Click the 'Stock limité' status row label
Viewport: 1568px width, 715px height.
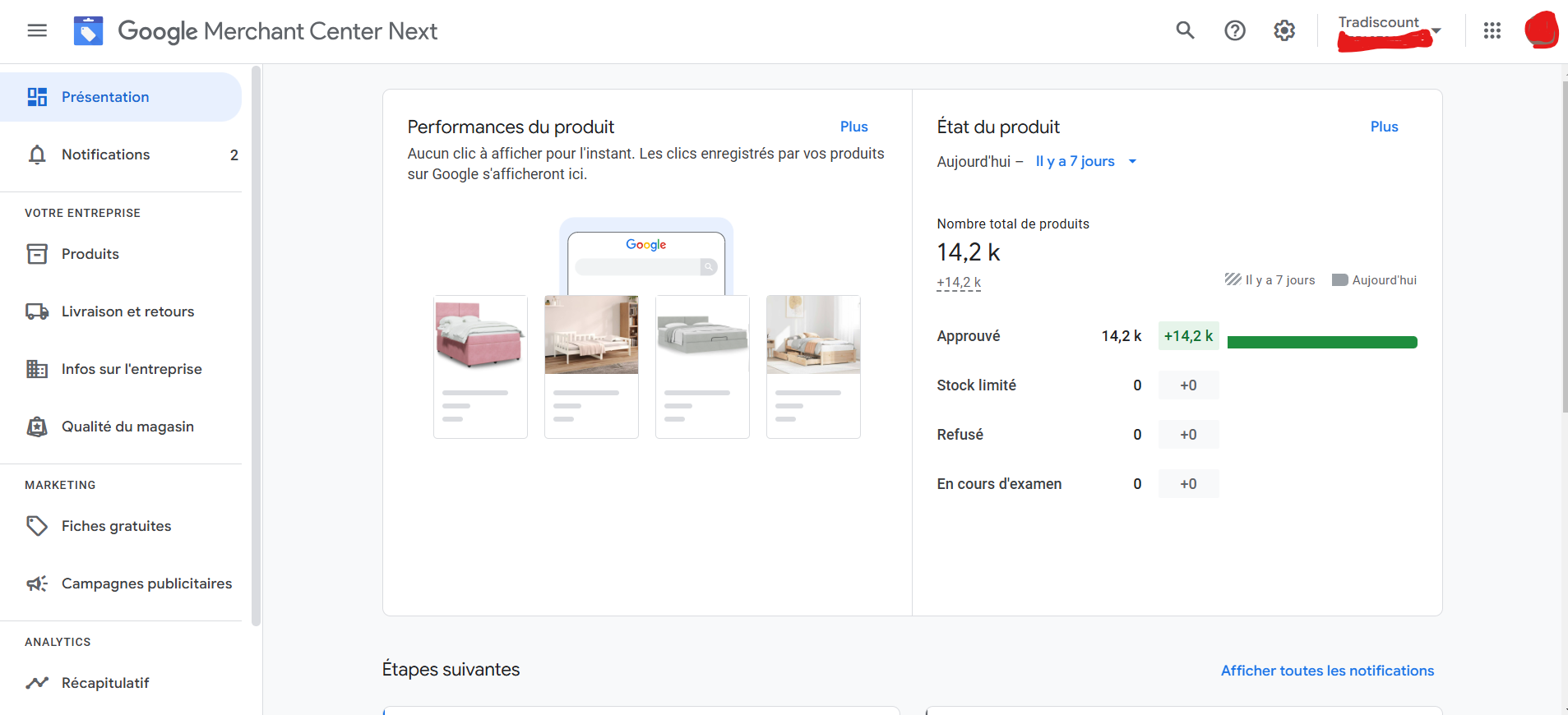tap(976, 385)
